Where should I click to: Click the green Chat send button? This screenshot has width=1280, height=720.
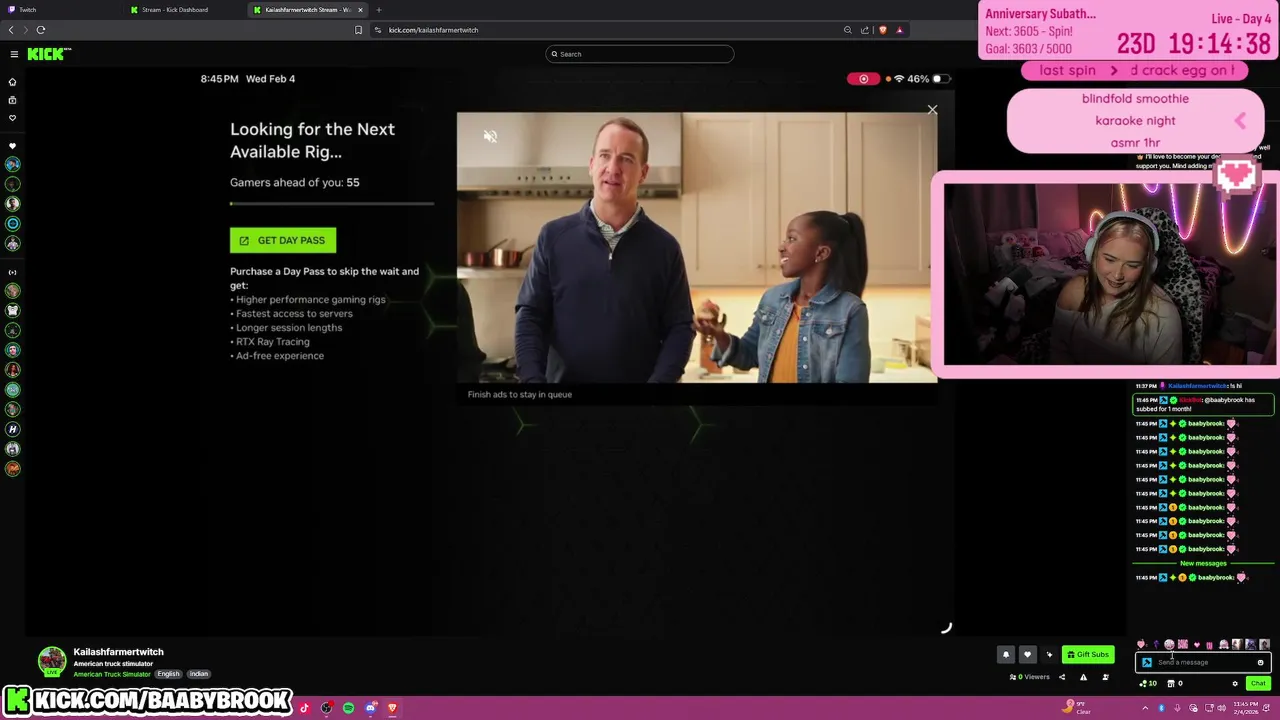click(x=1258, y=683)
